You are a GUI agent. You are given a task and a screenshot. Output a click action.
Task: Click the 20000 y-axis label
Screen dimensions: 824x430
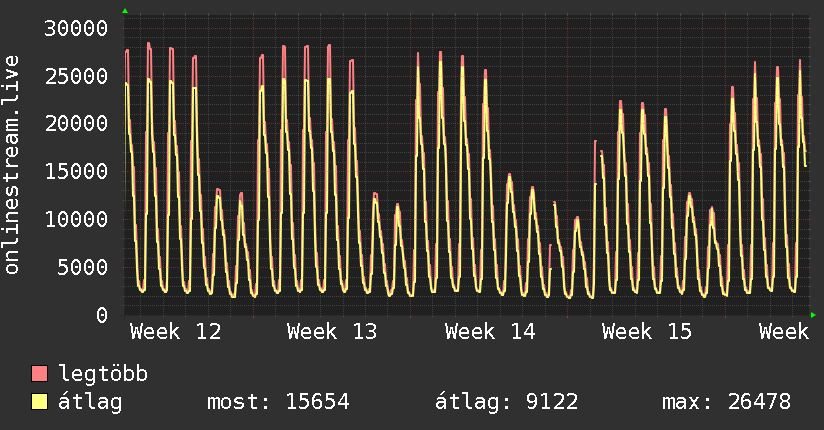[76, 124]
